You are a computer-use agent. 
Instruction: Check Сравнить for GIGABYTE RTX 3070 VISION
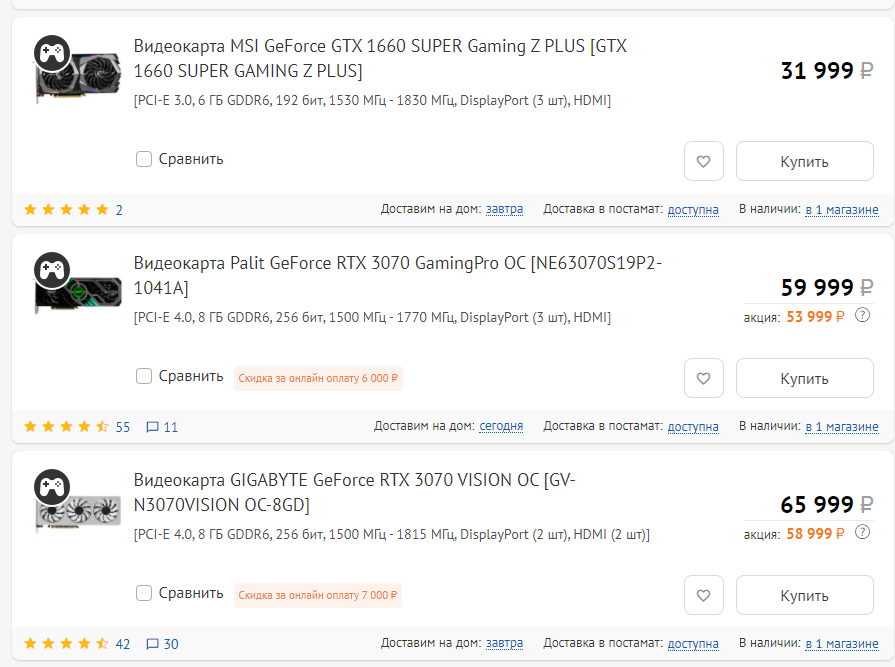pos(144,593)
